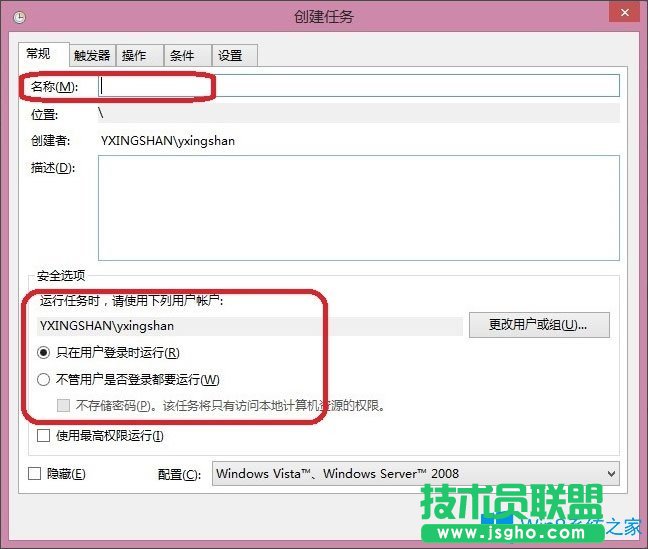Open the 操作 tab
Image resolution: width=648 pixels, height=549 pixels.
click(140, 55)
